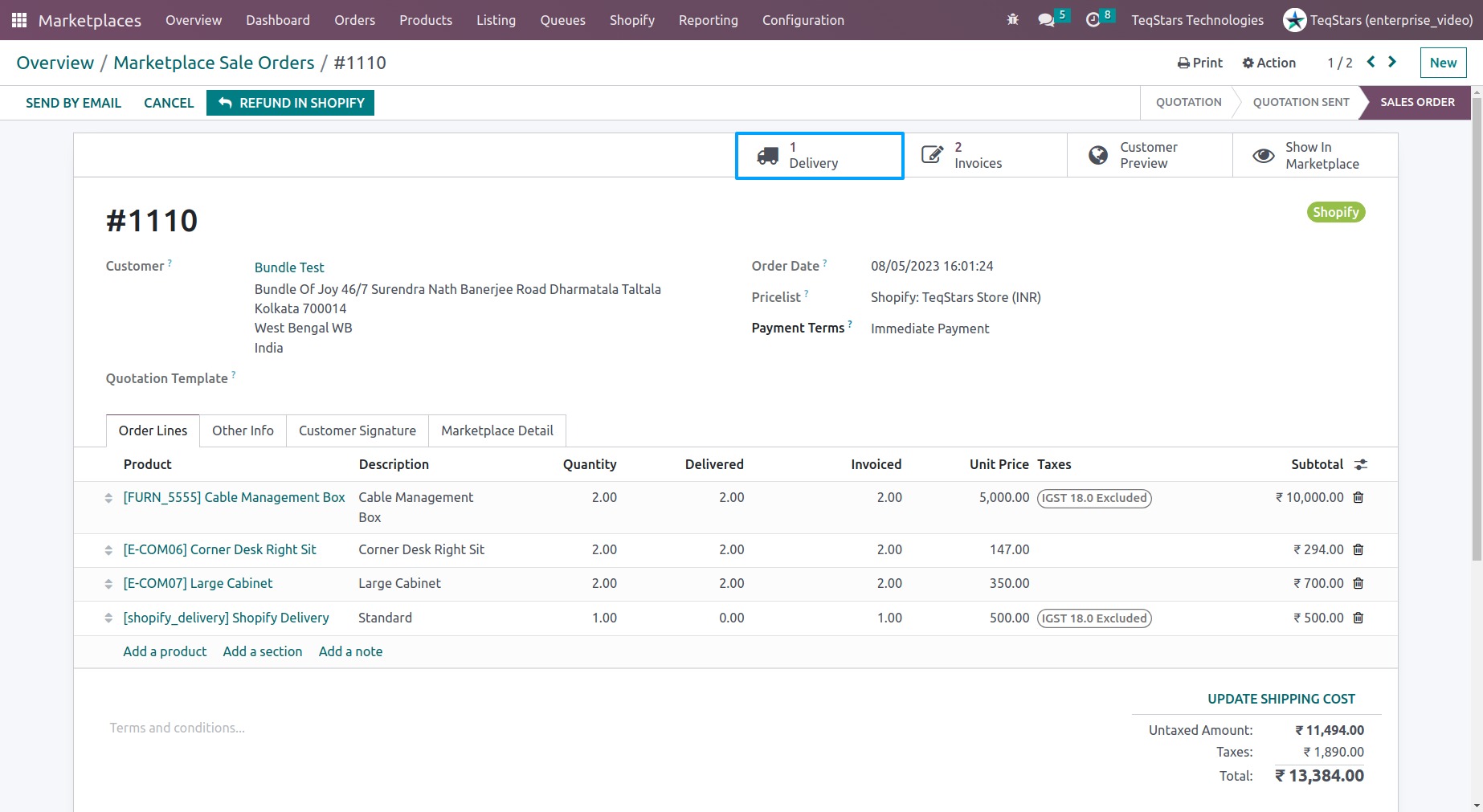Image resolution: width=1483 pixels, height=812 pixels.
Task: Open the Orders menu
Action: pos(354,20)
